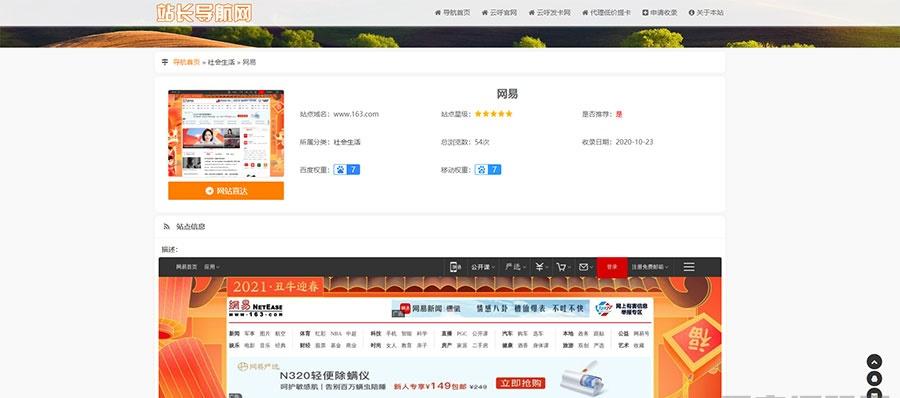Click the 网易新闻 banner ad
Image resolution: width=900 pixels, height=398 pixels.
[x=490, y=308]
